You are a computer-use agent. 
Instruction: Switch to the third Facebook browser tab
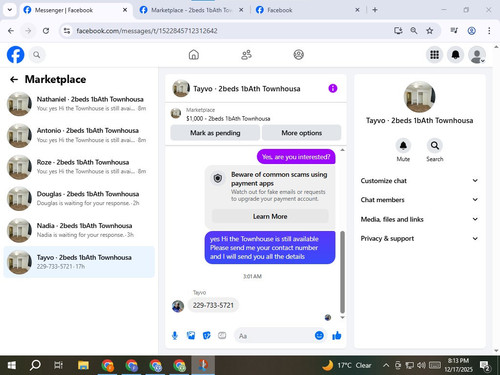click(307, 10)
